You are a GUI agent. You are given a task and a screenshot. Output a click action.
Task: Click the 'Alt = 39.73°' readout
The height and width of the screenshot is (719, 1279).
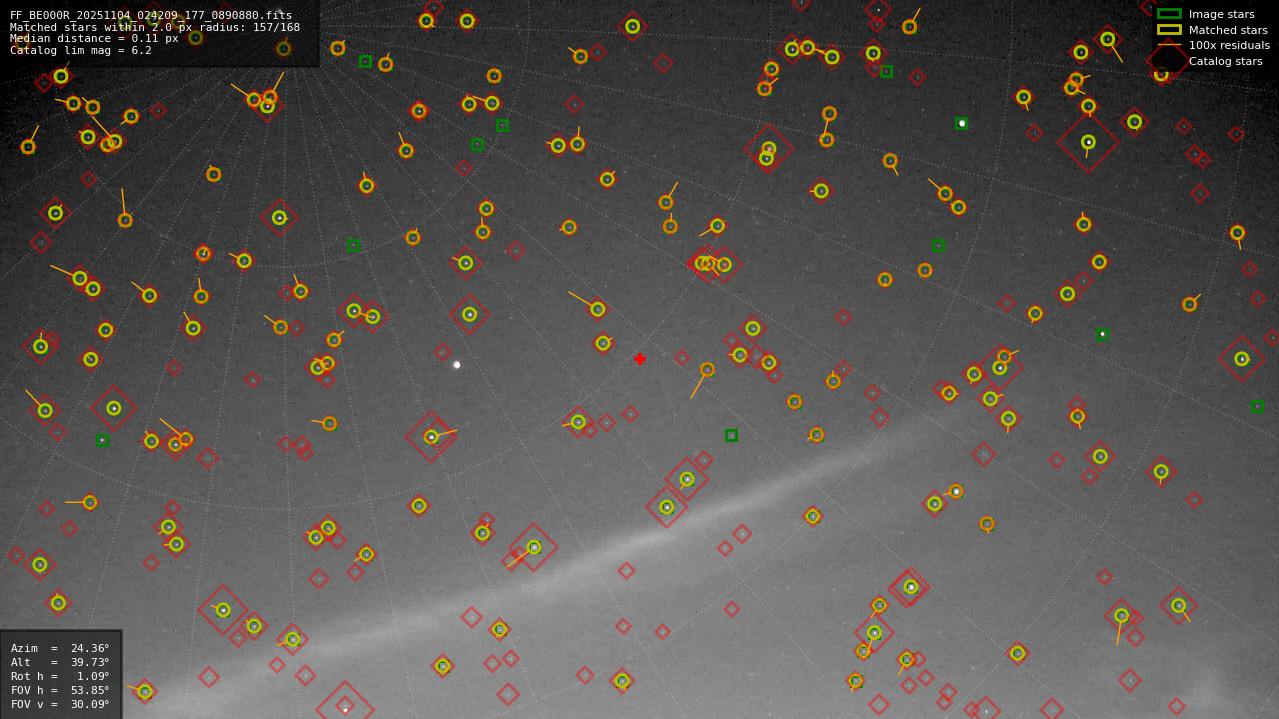[x=60, y=662]
